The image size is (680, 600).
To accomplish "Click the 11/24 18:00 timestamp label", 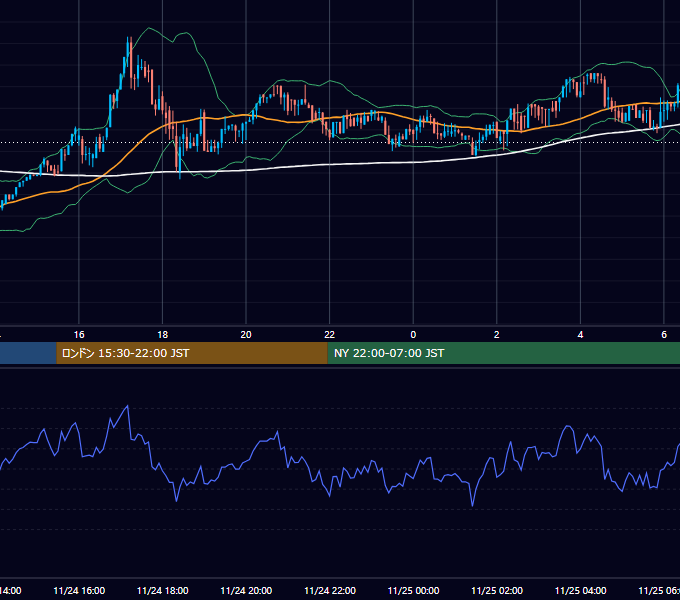I will [163, 591].
